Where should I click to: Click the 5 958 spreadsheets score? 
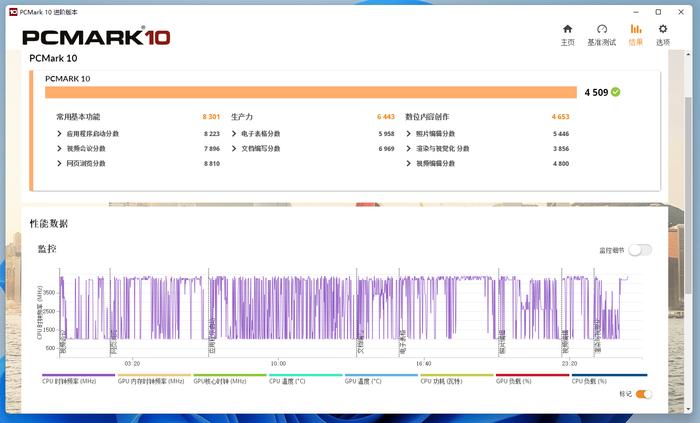(x=386, y=134)
